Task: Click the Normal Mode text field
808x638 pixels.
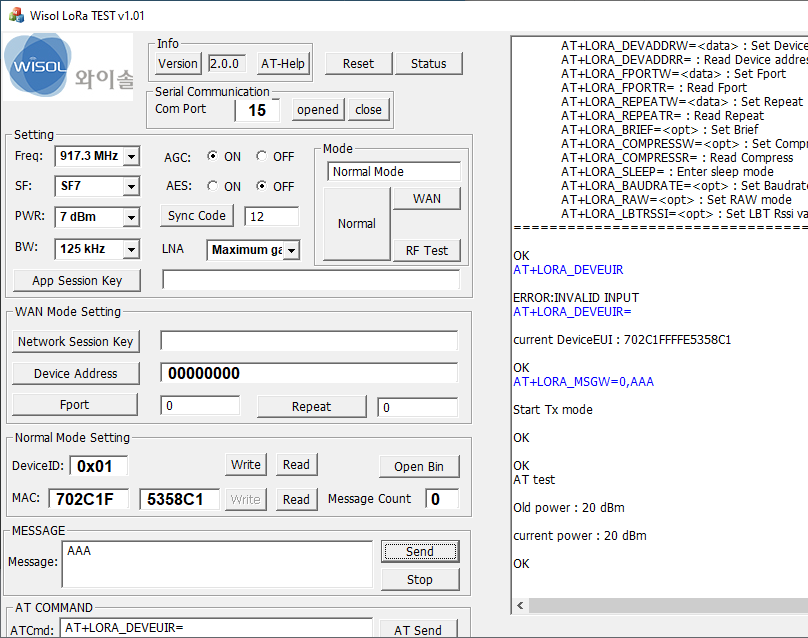Action: pyautogui.click(x=394, y=172)
